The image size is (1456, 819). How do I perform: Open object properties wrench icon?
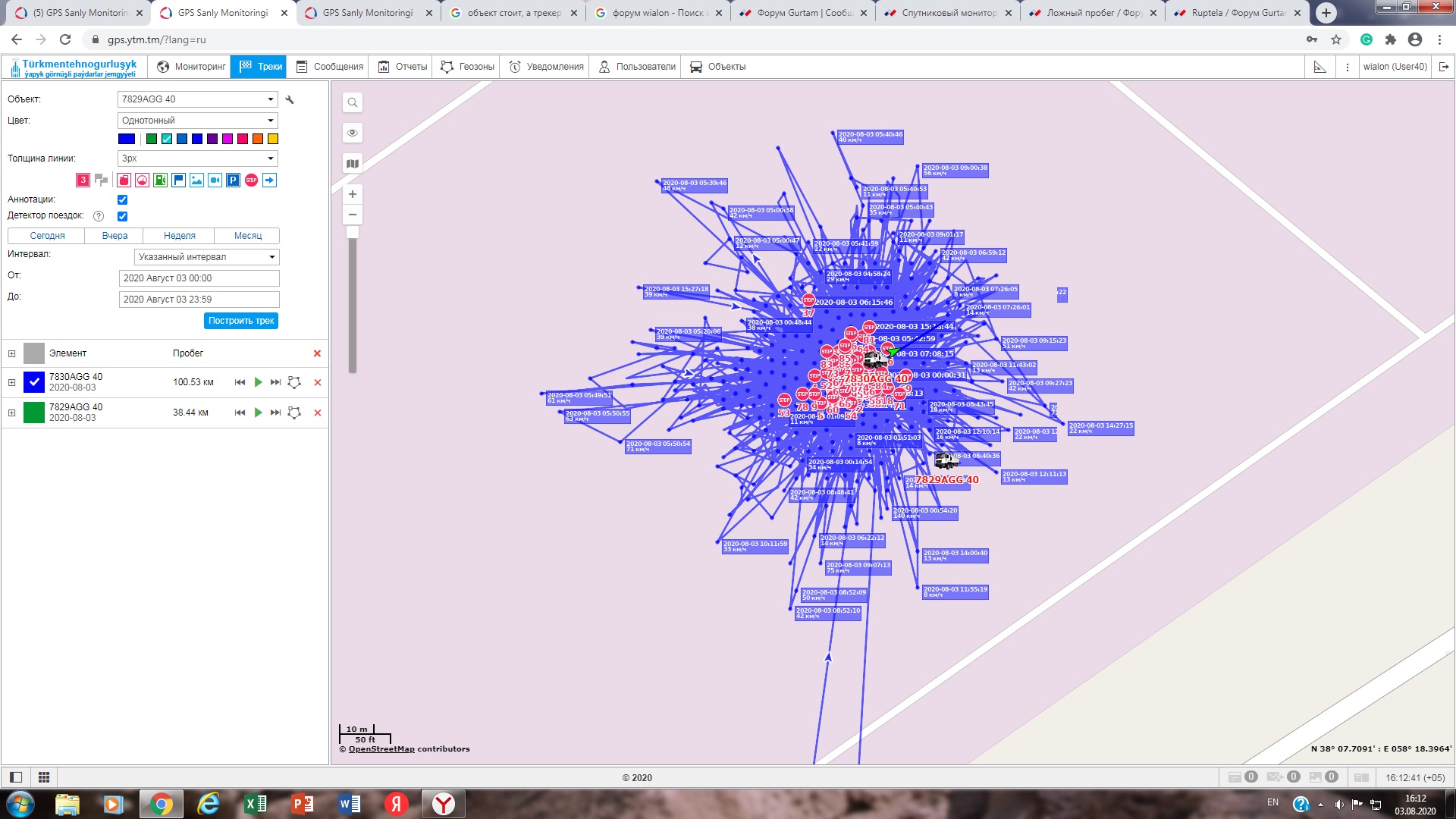pos(290,99)
